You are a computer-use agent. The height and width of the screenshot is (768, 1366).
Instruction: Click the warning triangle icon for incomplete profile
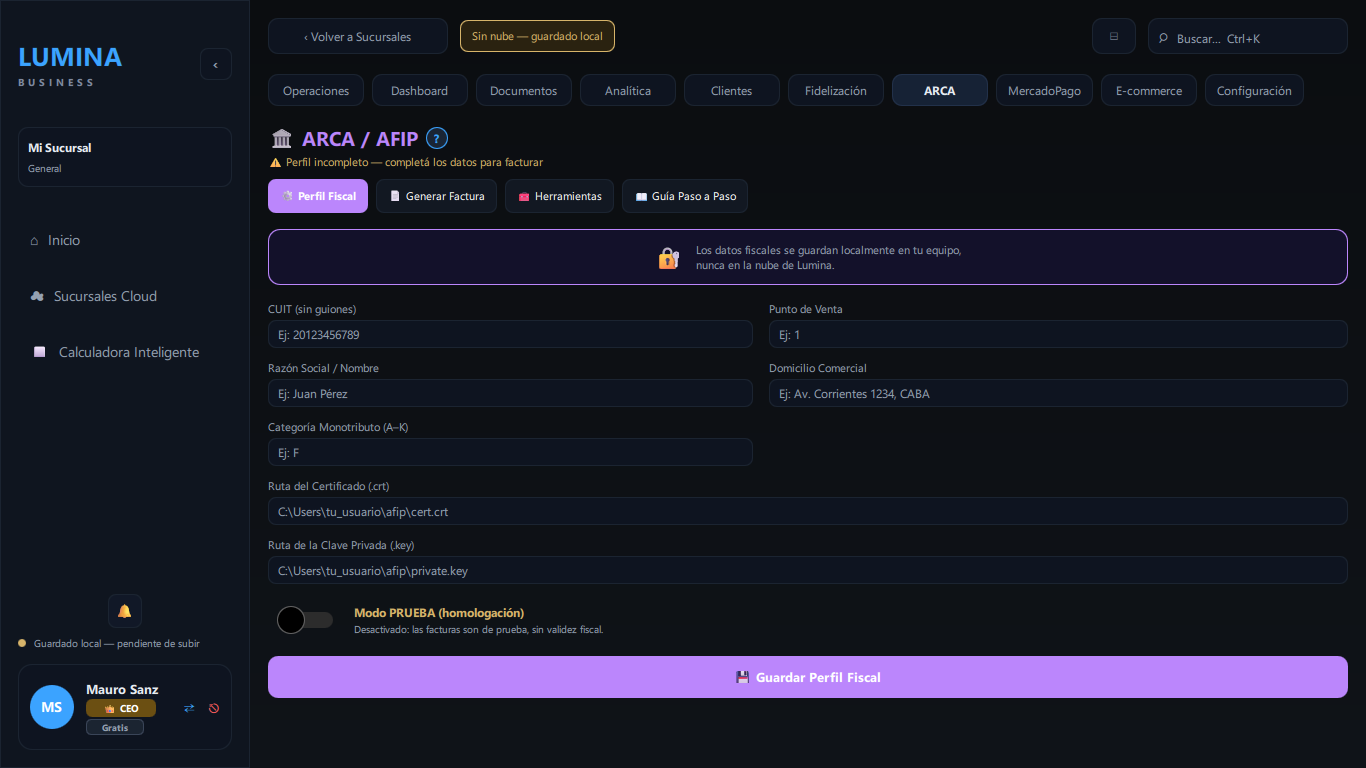tap(275, 162)
